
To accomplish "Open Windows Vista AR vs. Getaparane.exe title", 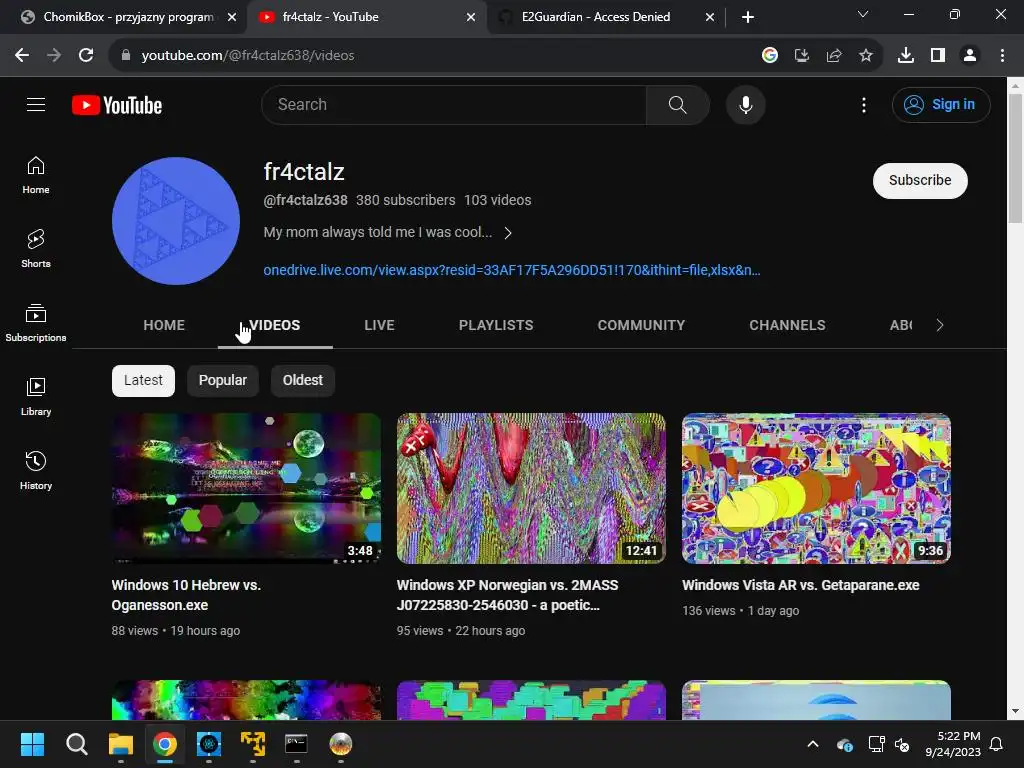I will point(800,585).
